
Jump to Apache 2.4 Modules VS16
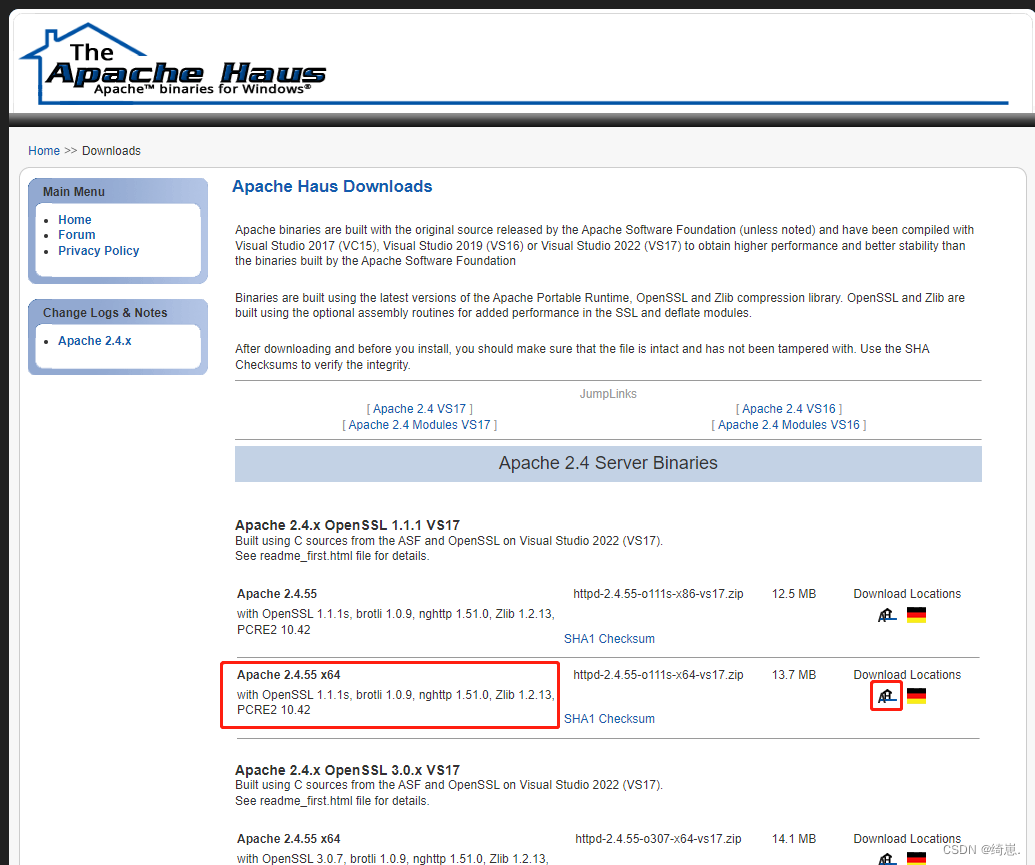(789, 425)
